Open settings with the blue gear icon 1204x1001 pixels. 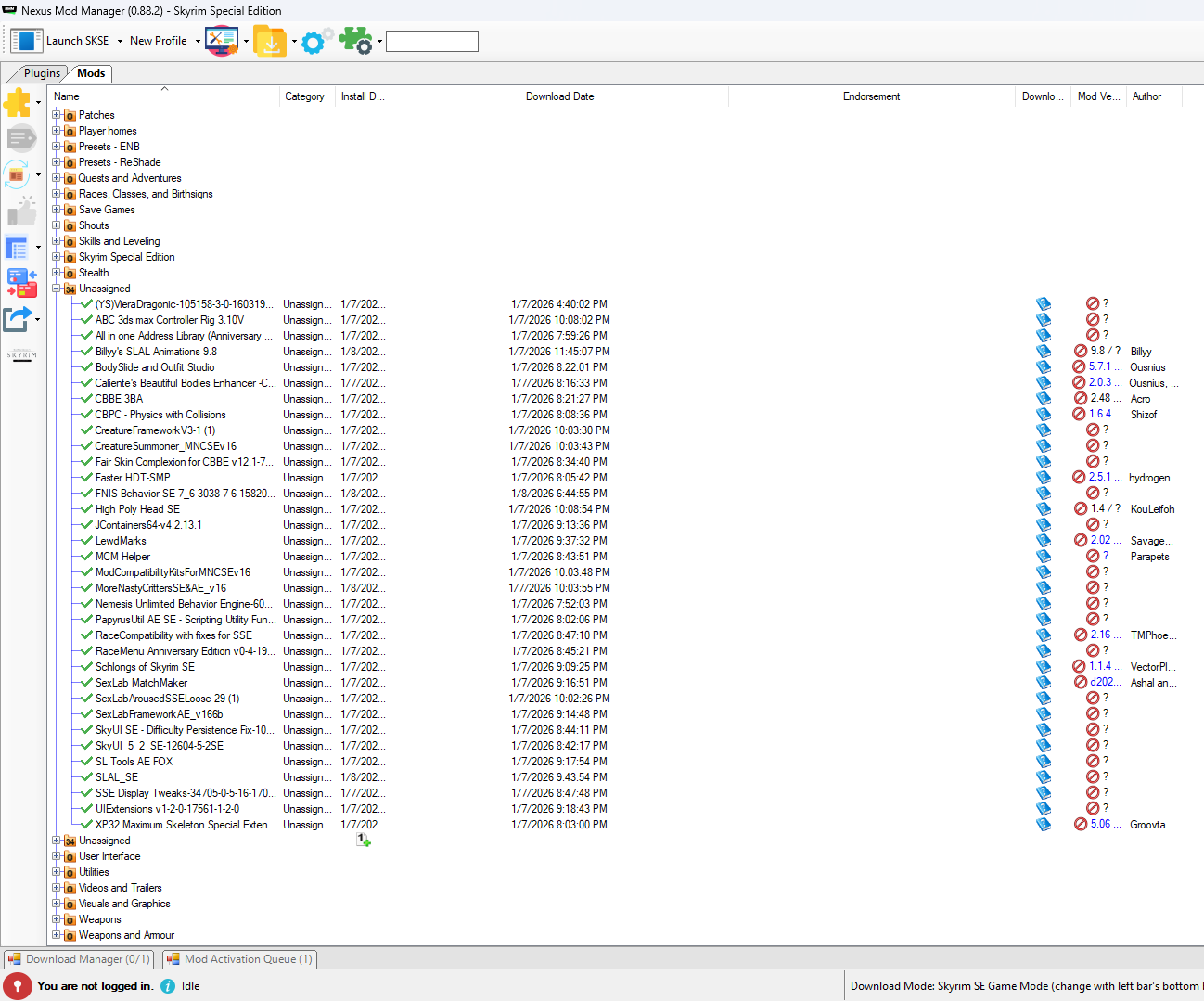click(x=317, y=41)
